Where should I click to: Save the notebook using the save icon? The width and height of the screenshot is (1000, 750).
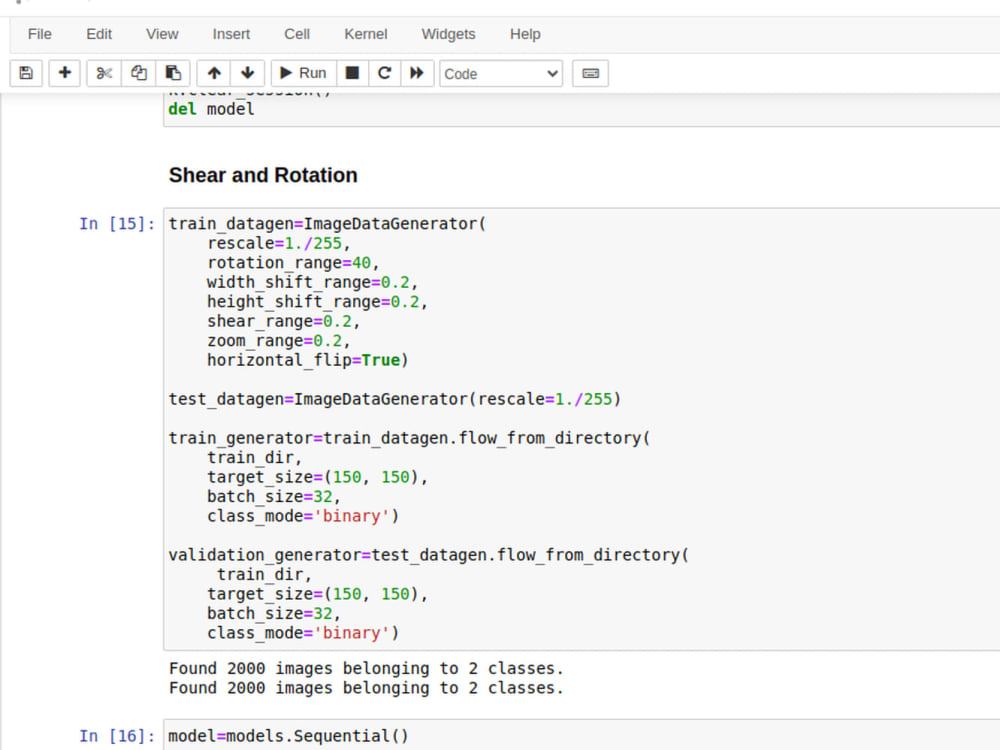(x=25, y=72)
